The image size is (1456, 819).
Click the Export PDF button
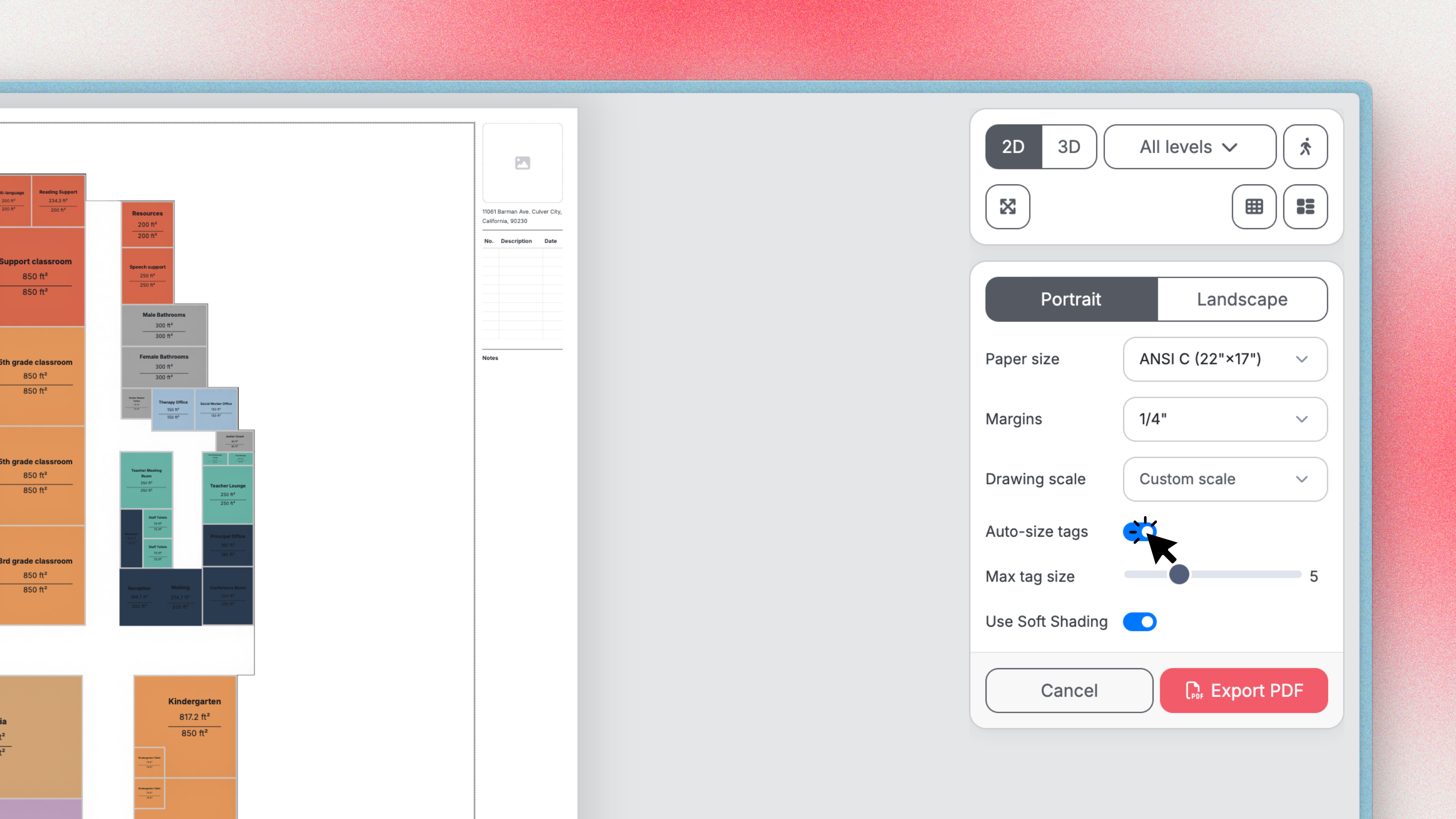tap(1244, 691)
